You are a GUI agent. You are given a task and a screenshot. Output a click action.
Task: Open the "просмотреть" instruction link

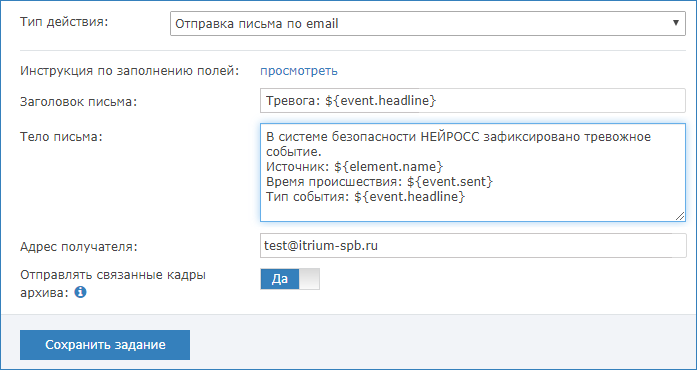(x=299, y=71)
